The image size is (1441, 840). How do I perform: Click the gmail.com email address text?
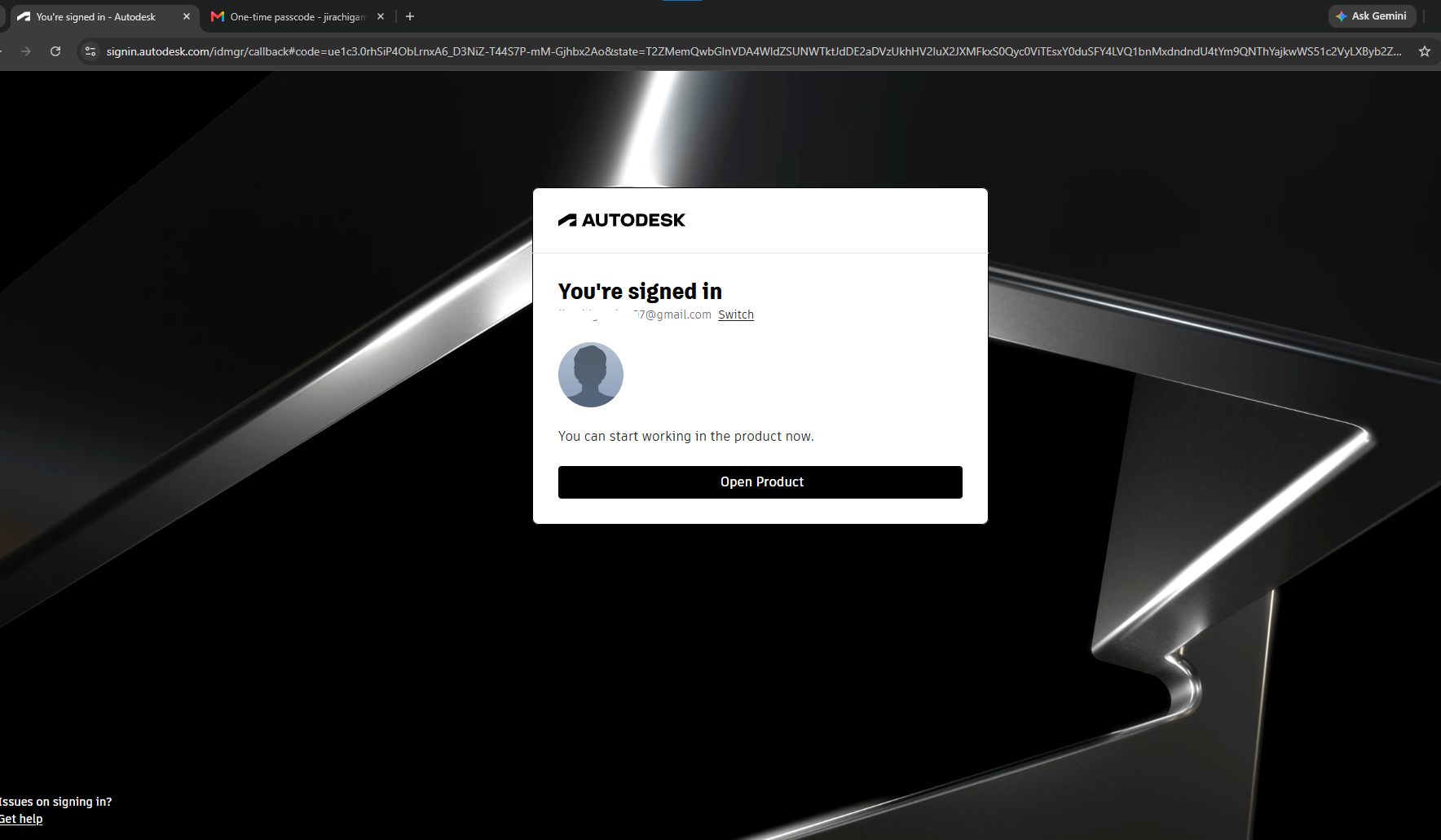pyautogui.click(x=635, y=314)
